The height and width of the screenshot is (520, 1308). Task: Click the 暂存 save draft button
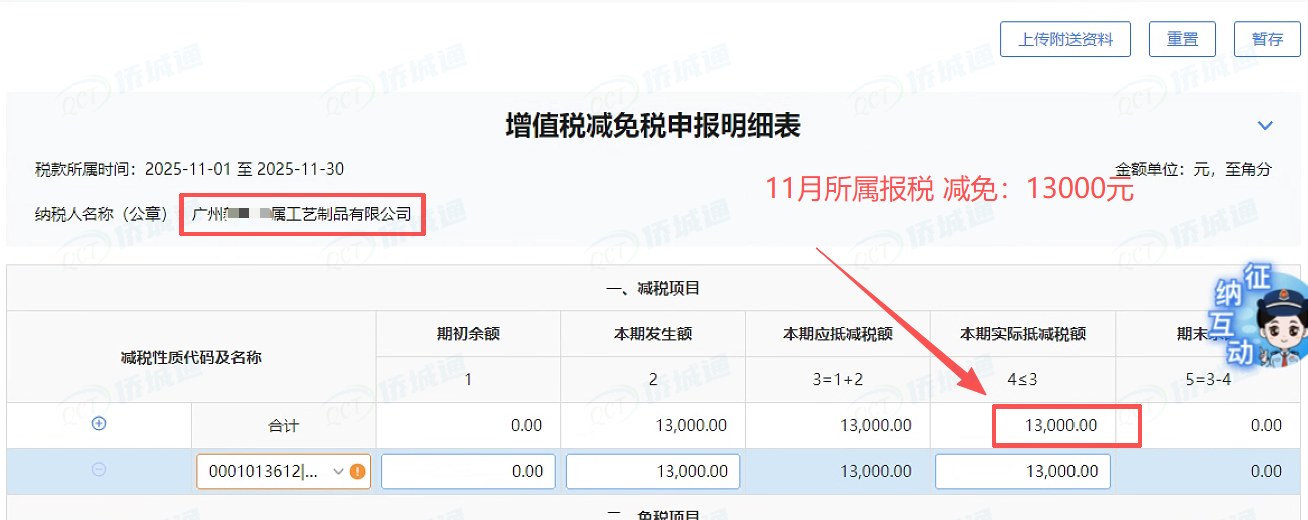coord(1267,39)
